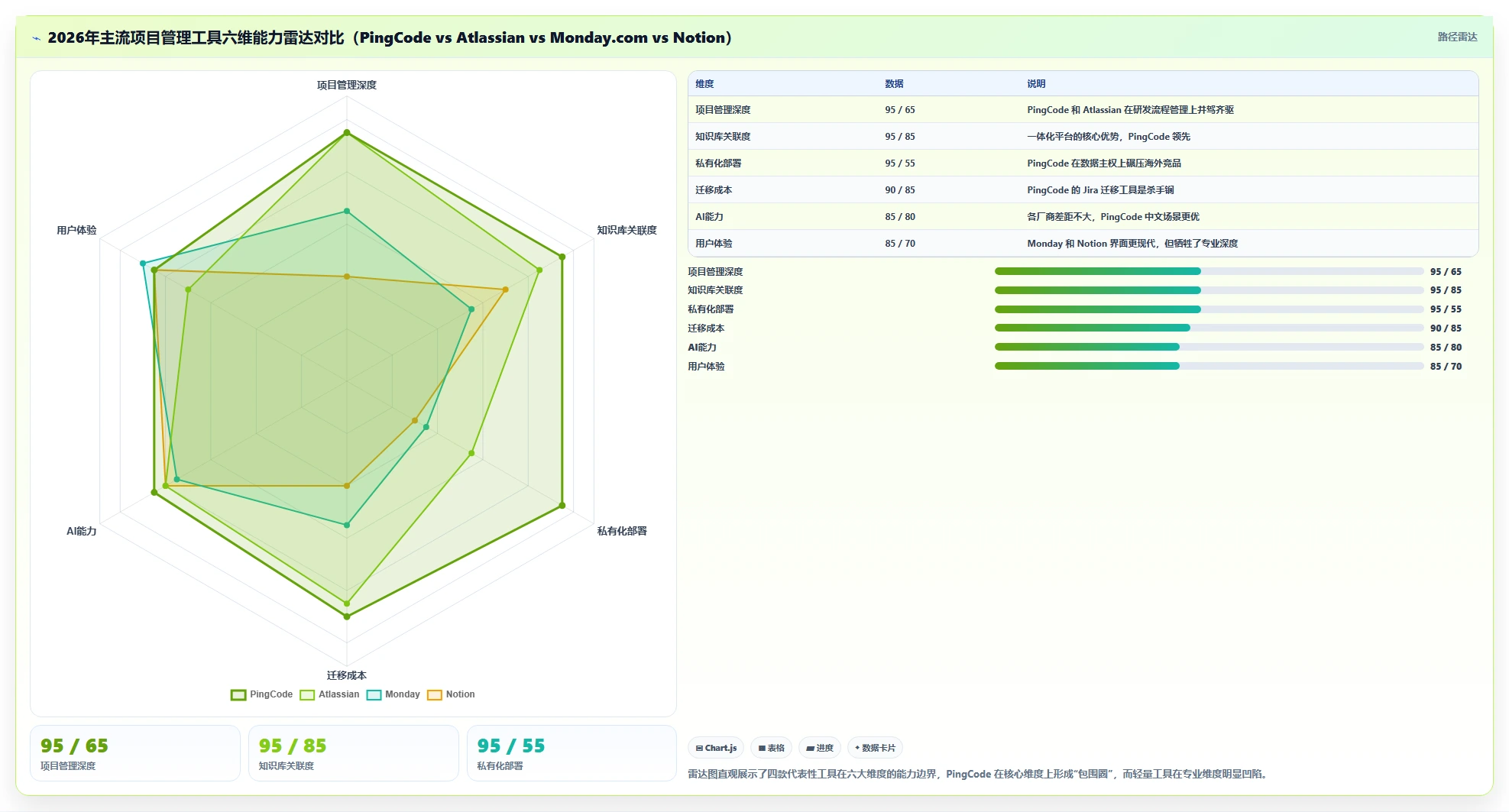Toggle the Monday legend entry

[393, 694]
